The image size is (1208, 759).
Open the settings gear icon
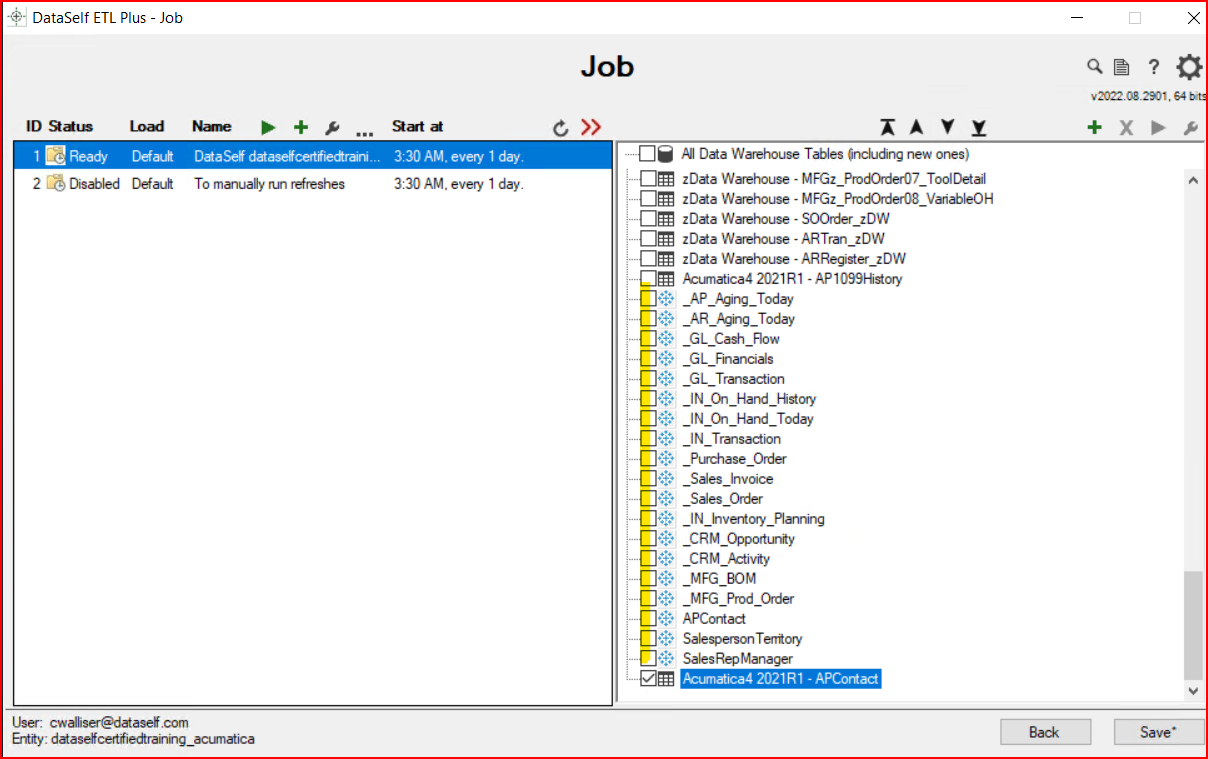1188,67
